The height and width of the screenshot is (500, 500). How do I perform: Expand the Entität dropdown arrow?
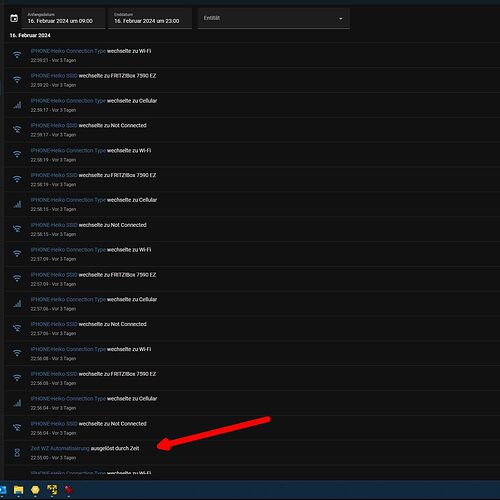340,19
